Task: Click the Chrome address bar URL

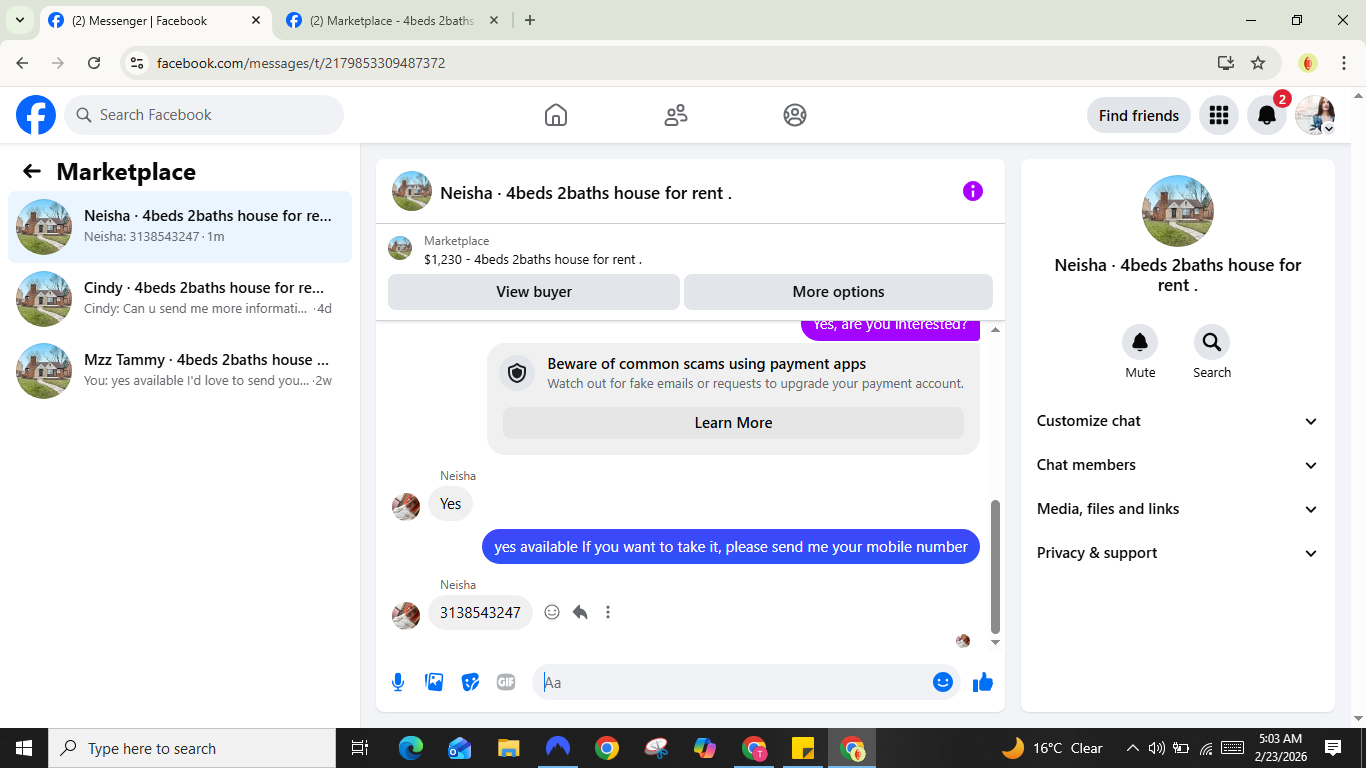Action: pos(301,63)
